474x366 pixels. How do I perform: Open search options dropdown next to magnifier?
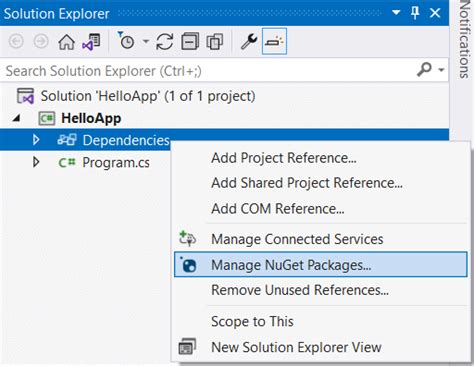coord(441,70)
